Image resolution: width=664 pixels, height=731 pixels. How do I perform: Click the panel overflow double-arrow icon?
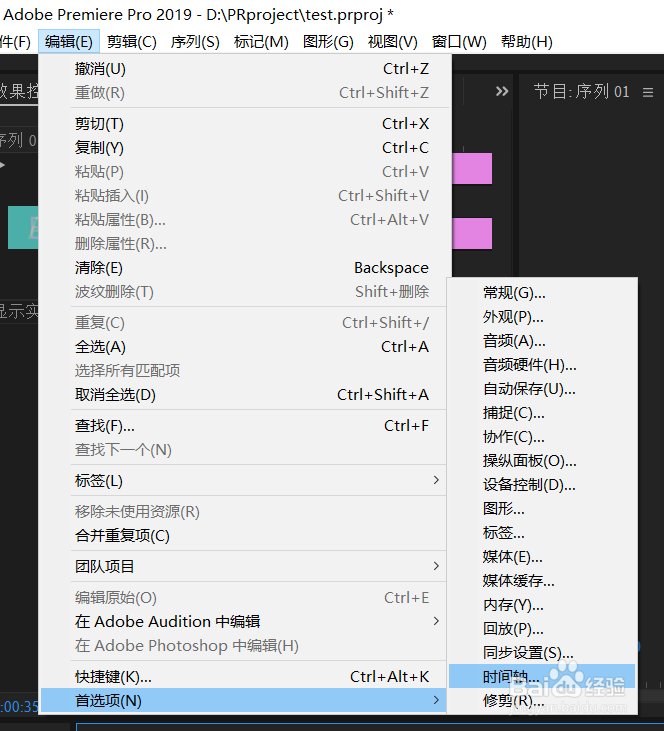click(x=502, y=91)
